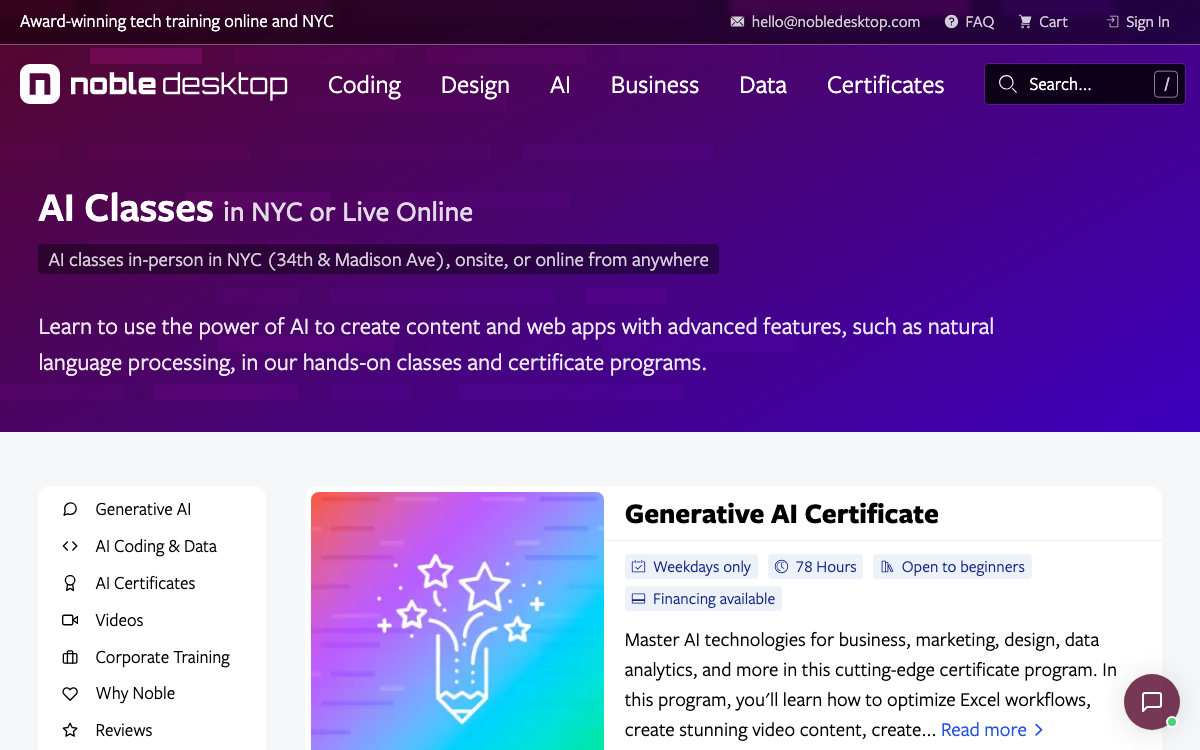This screenshot has height=750, width=1200.
Task: Click the Reviews star icon
Action: pos(70,731)
